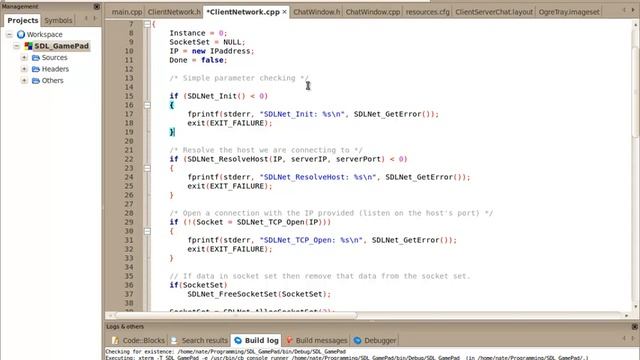Collapse code fold at line 16
The image size is (640, 360).
coord(147,105)
